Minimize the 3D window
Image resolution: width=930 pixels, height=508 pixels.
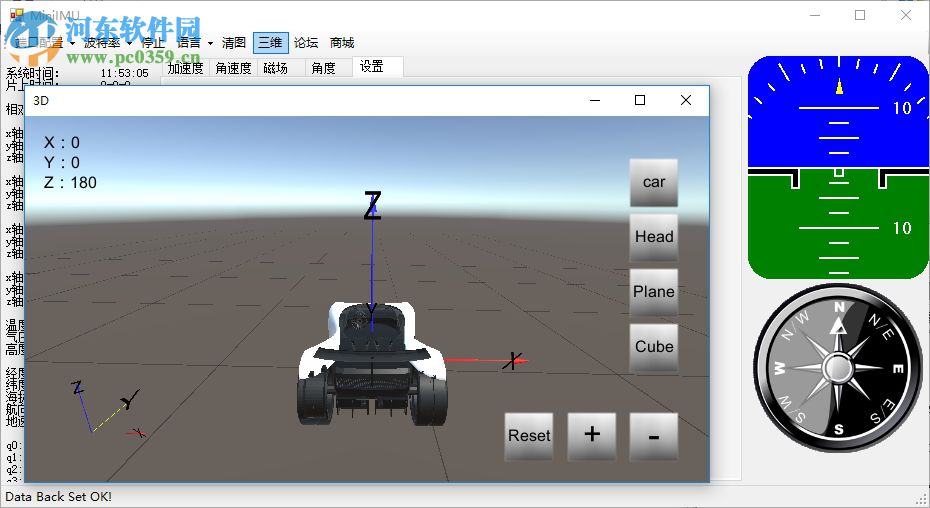(595, 100)
